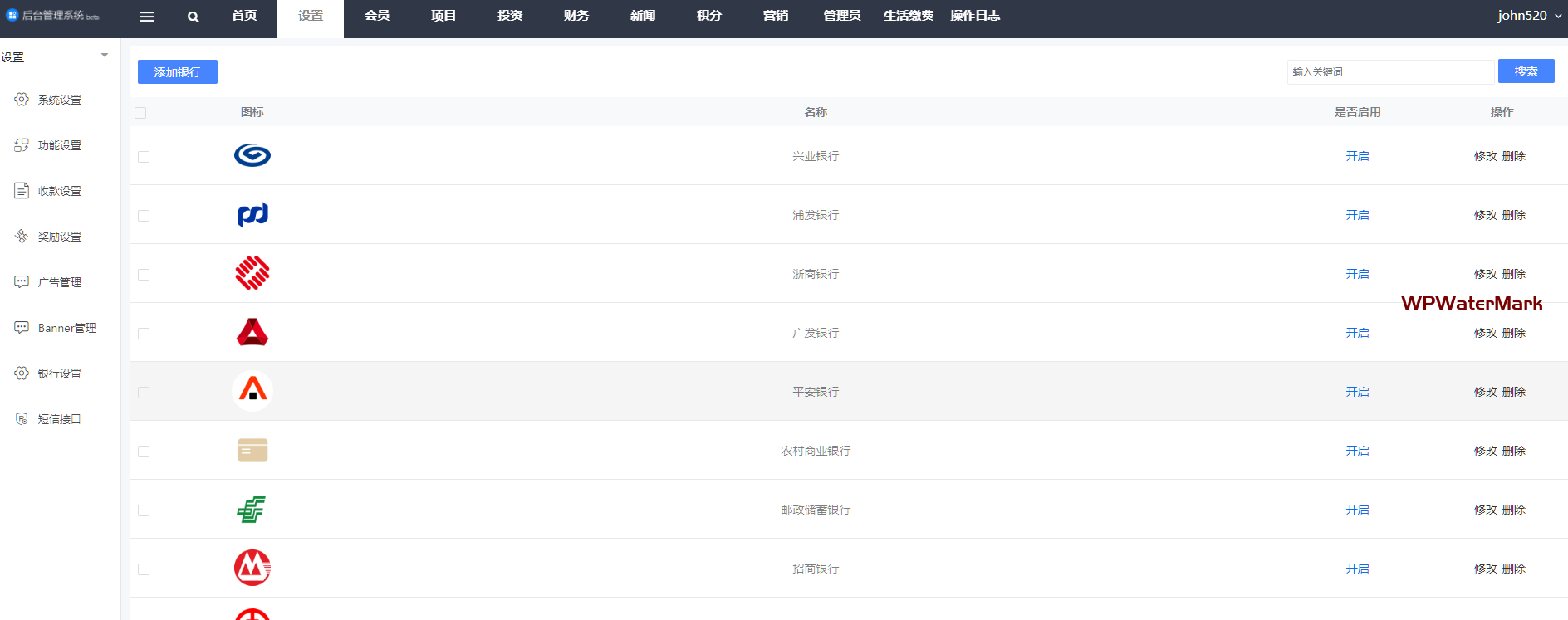Select the checkbox beside 农村商业银行

pos(144,452)
